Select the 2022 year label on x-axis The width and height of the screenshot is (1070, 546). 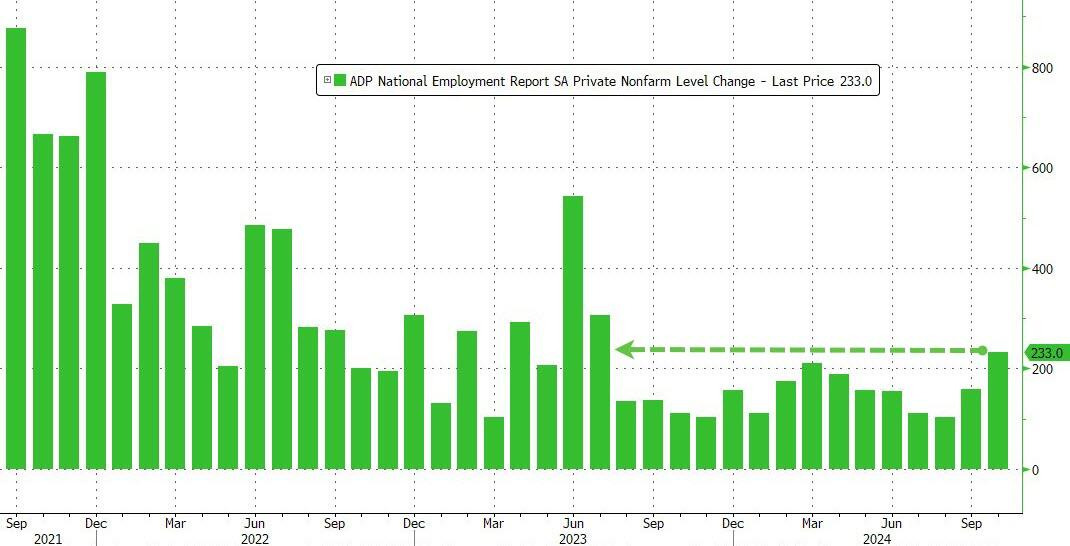point(255,538)
